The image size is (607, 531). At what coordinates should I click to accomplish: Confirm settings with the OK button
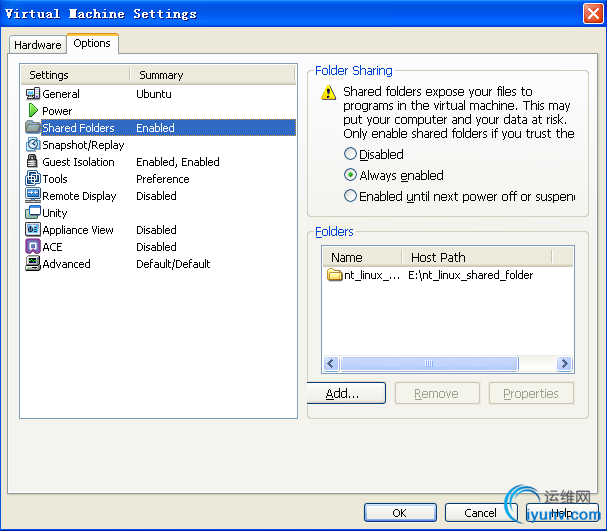400,512
